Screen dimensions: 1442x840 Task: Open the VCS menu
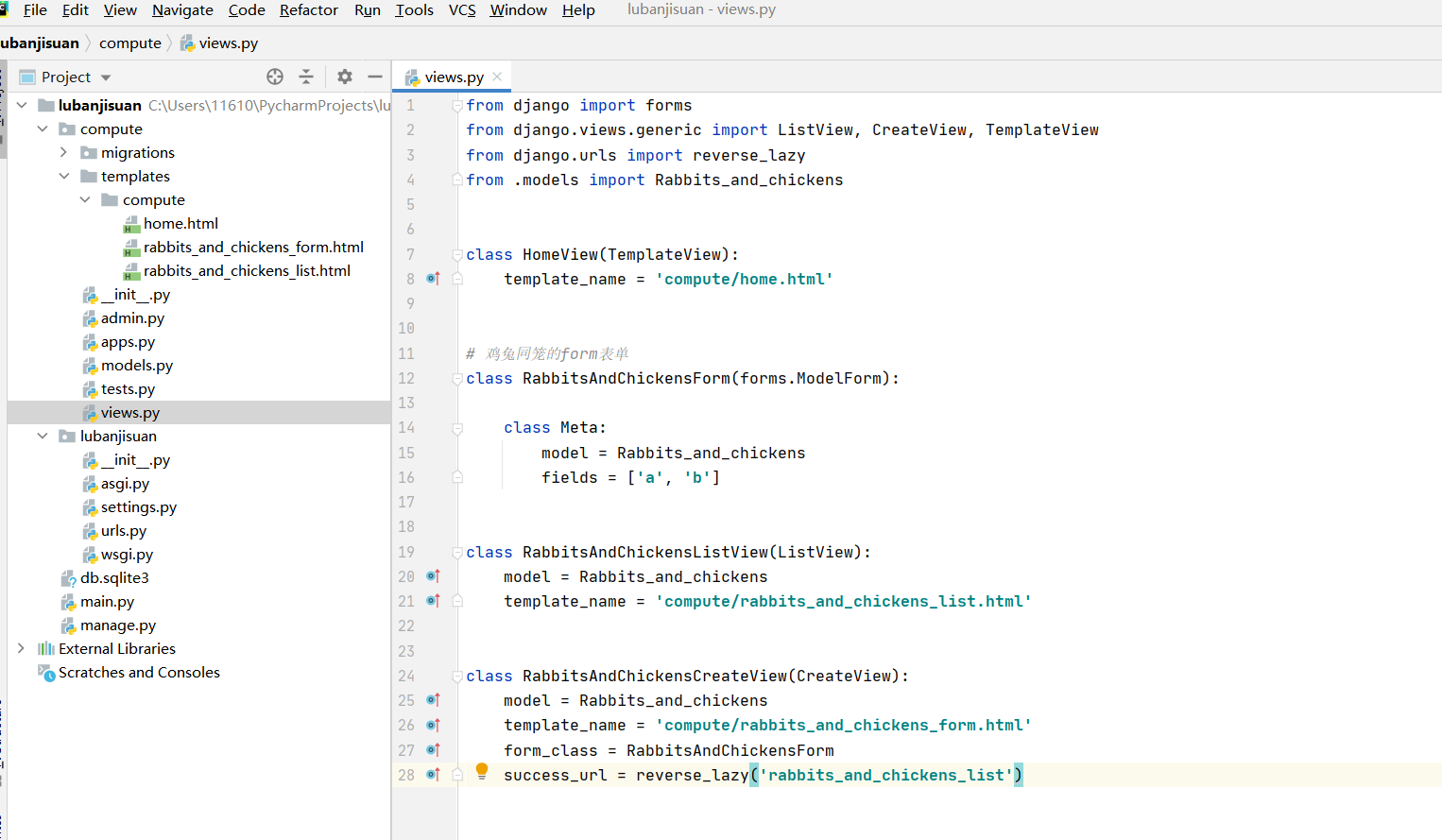coord(462,9)
